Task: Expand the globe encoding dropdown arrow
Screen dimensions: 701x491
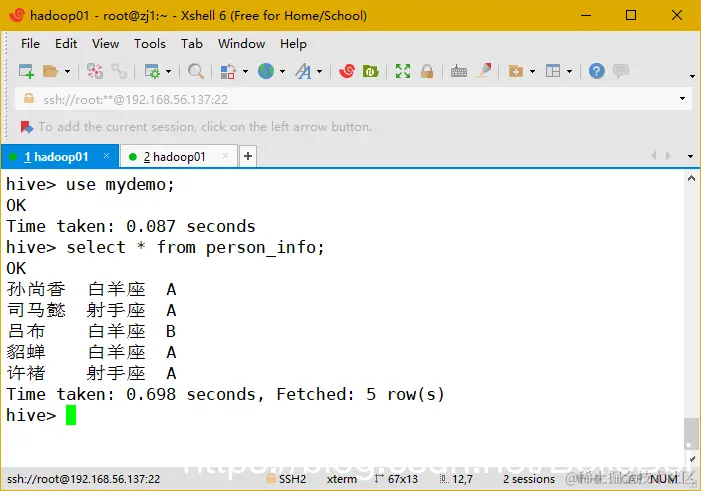Action: (x=283, y=72)
